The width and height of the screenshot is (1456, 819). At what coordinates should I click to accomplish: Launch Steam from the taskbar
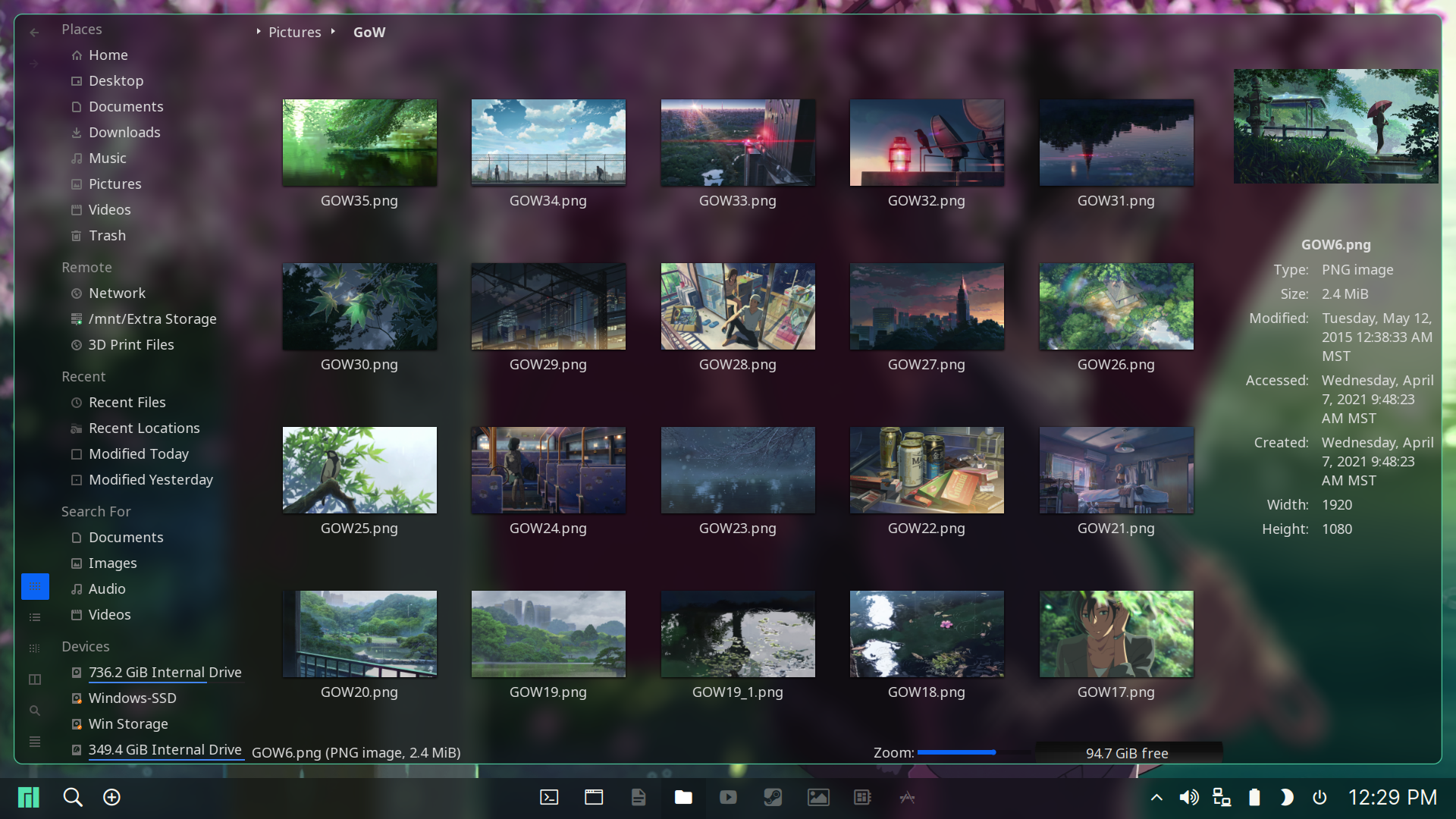pyautogui.click(x=773, y=797)
